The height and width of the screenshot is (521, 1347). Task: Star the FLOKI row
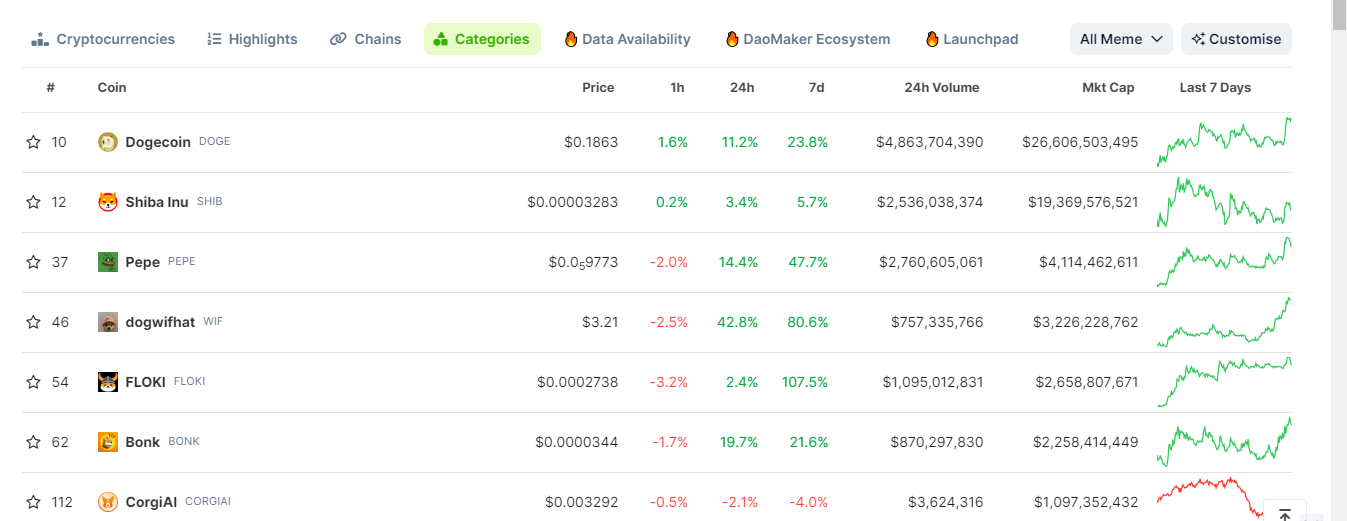pyautogui.click(x=33, y=382)
